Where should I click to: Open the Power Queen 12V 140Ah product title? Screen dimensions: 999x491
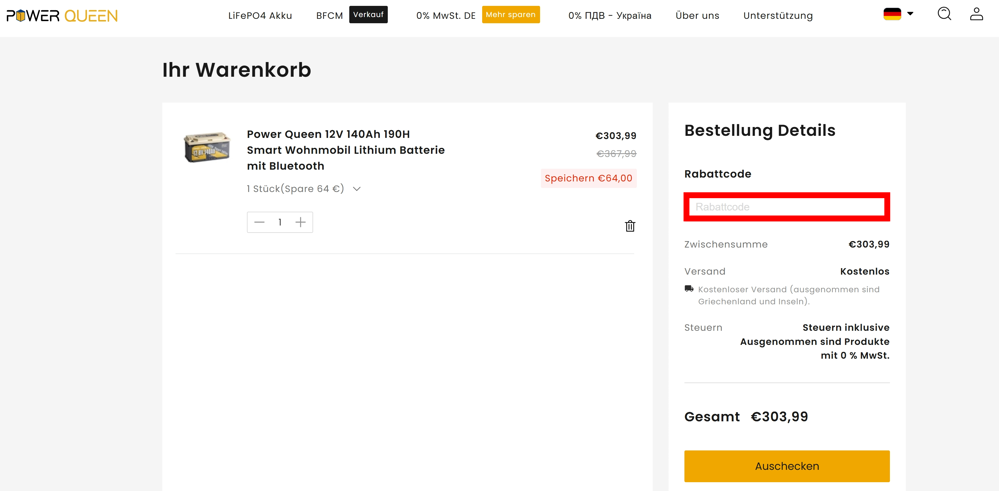tap(345, 150)
